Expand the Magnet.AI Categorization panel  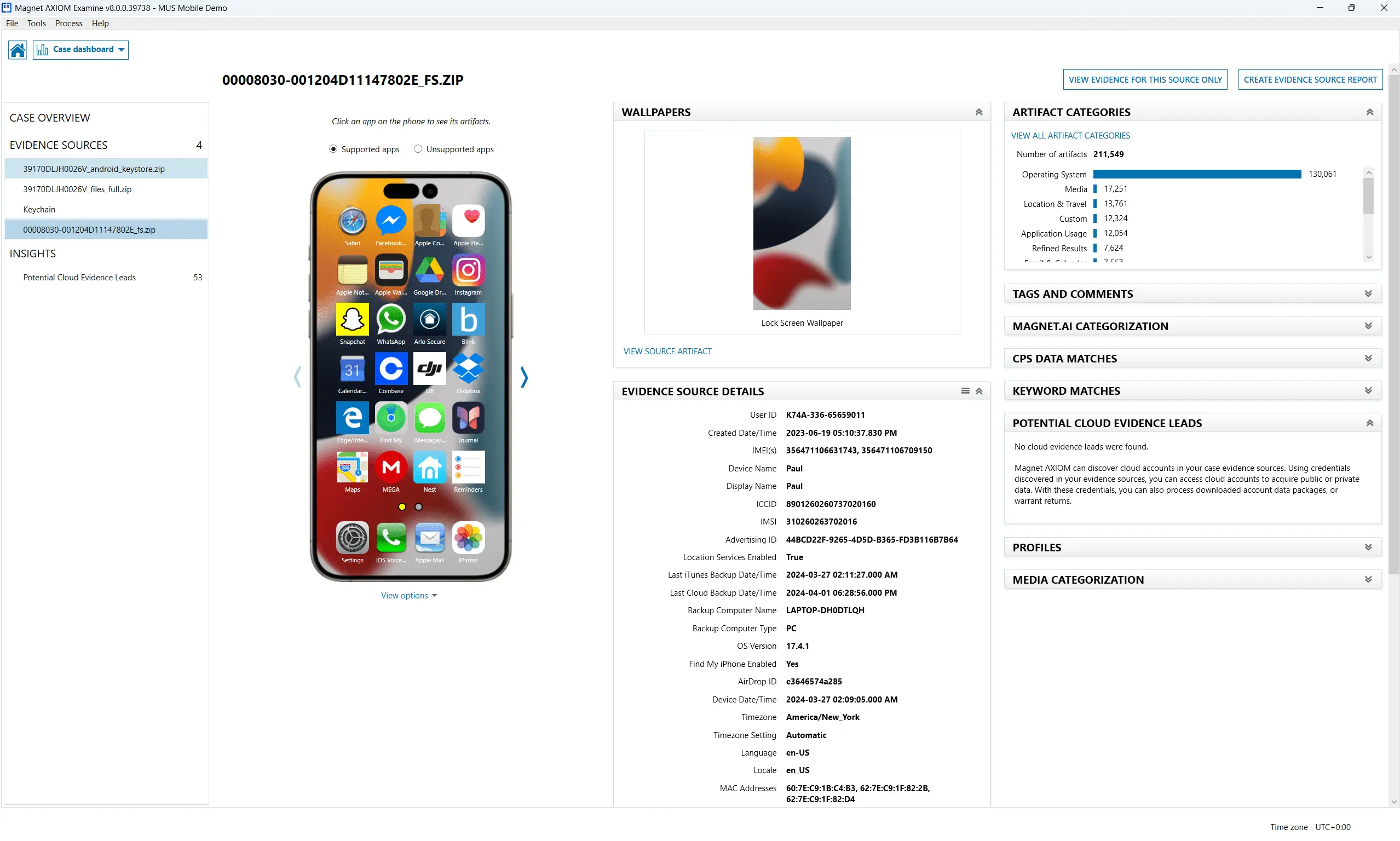pos(1368,325)
